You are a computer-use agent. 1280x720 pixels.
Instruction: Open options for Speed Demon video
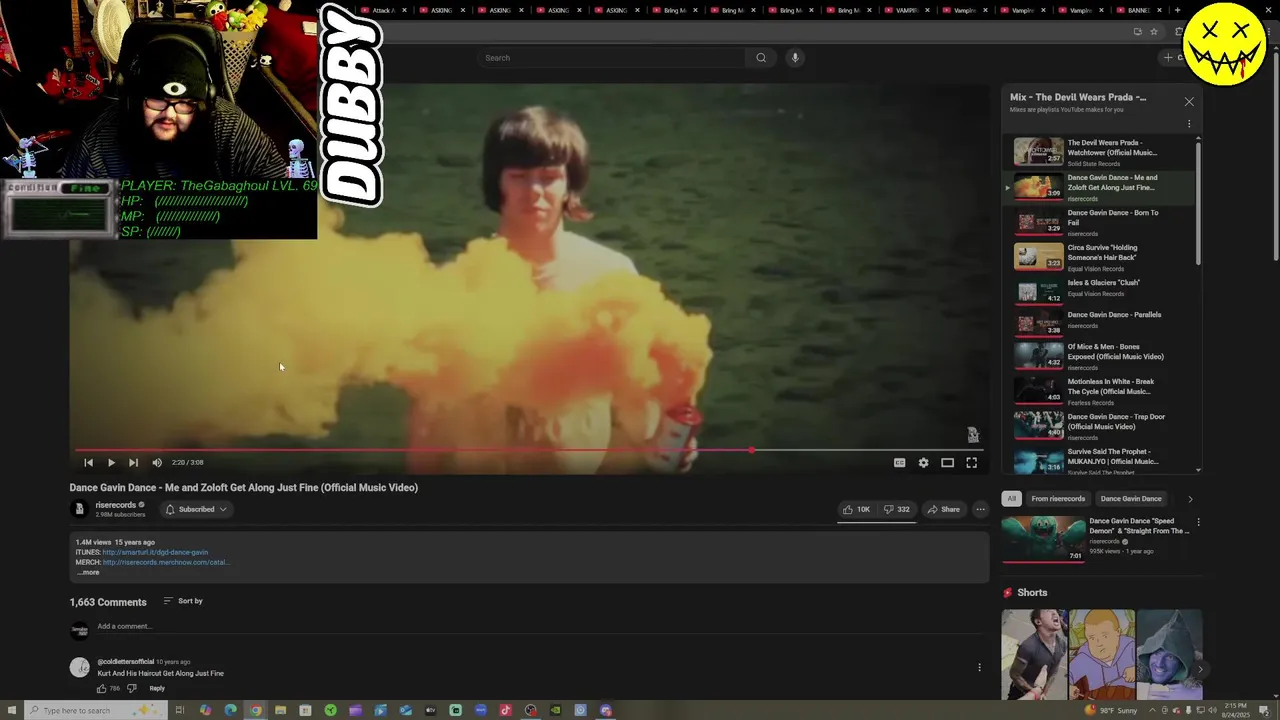coord(1198,522)
